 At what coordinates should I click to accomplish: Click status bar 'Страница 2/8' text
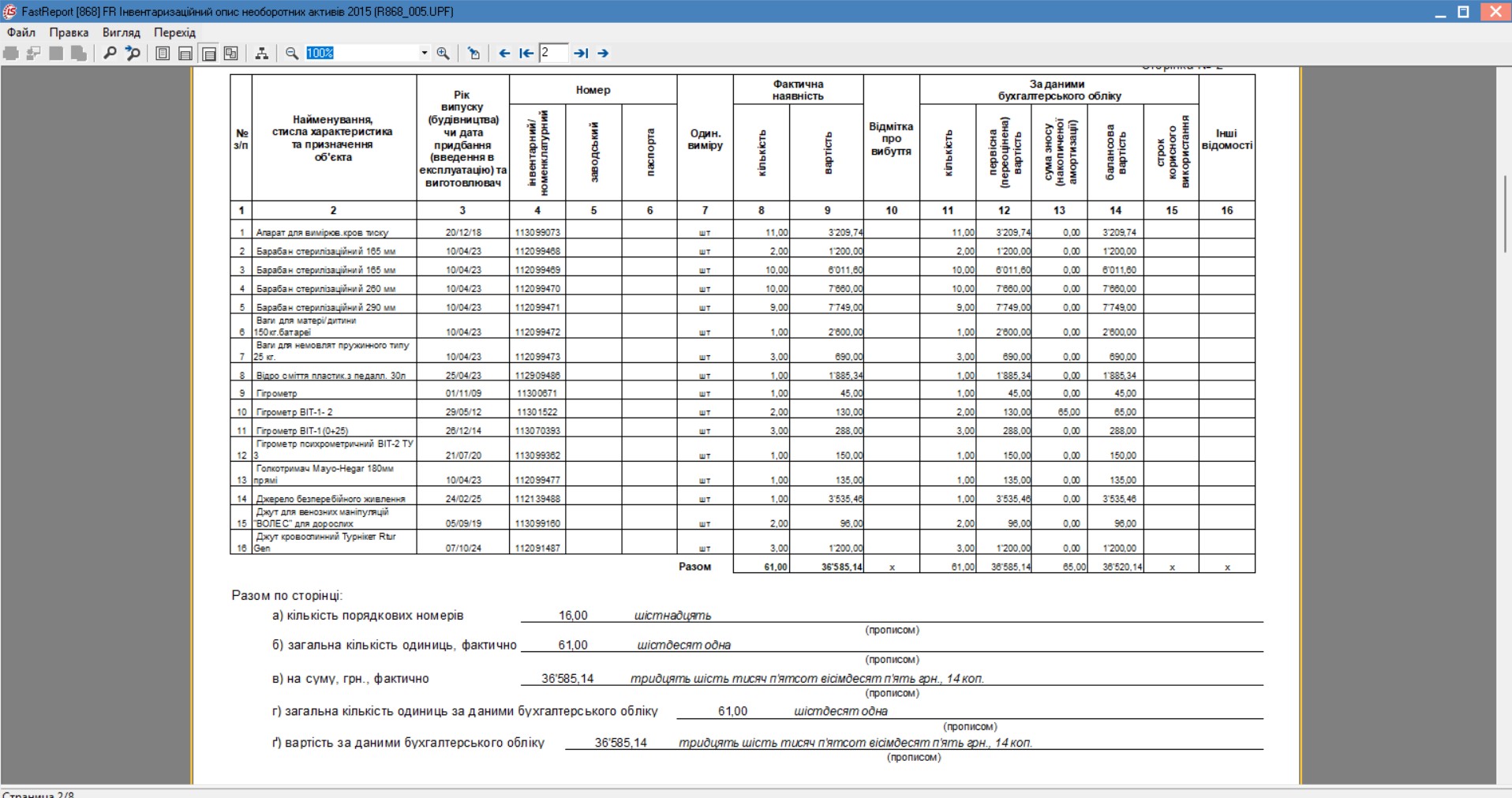[38, 794]
